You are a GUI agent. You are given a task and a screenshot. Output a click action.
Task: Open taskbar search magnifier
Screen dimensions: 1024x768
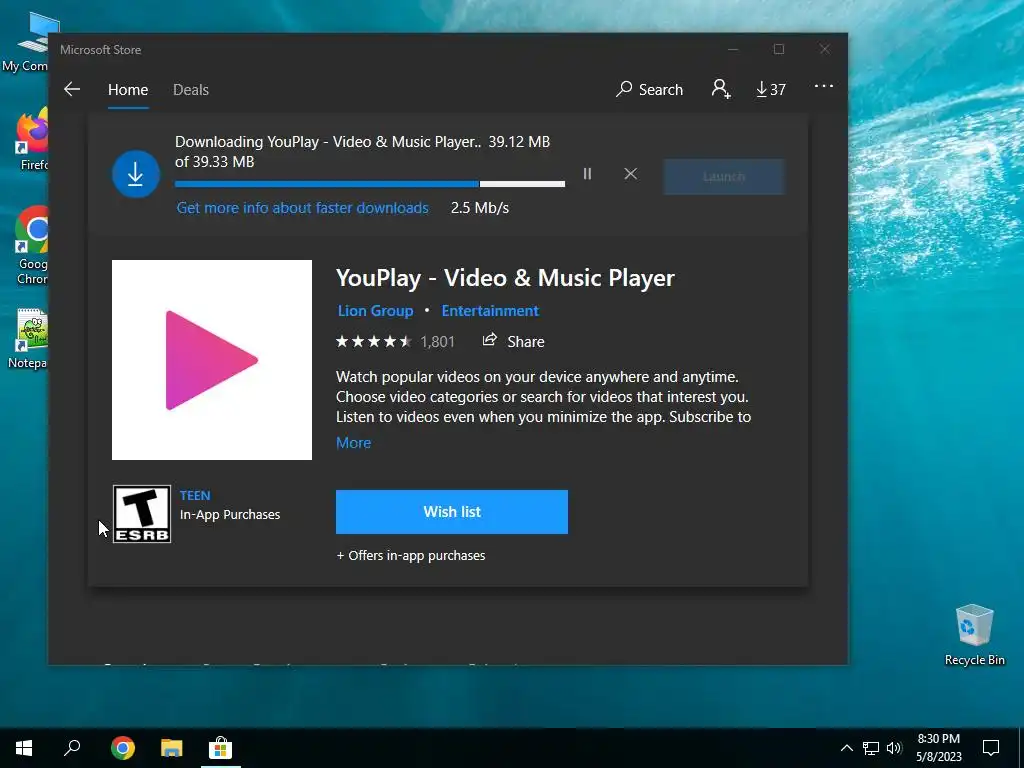pyautogui.click(x=72, y=748)
